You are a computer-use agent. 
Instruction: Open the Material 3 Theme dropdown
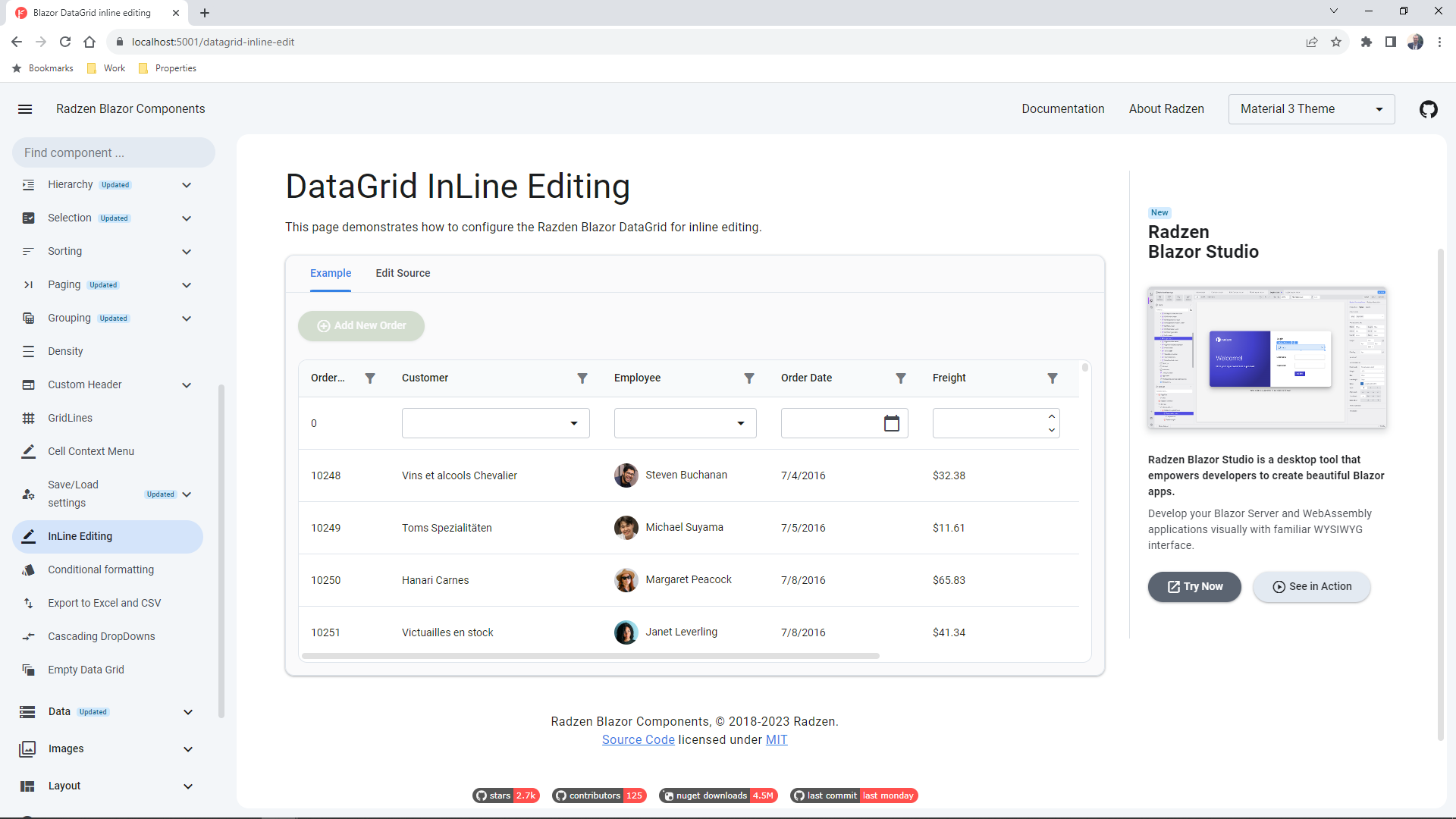click(x=1311, y=109)
